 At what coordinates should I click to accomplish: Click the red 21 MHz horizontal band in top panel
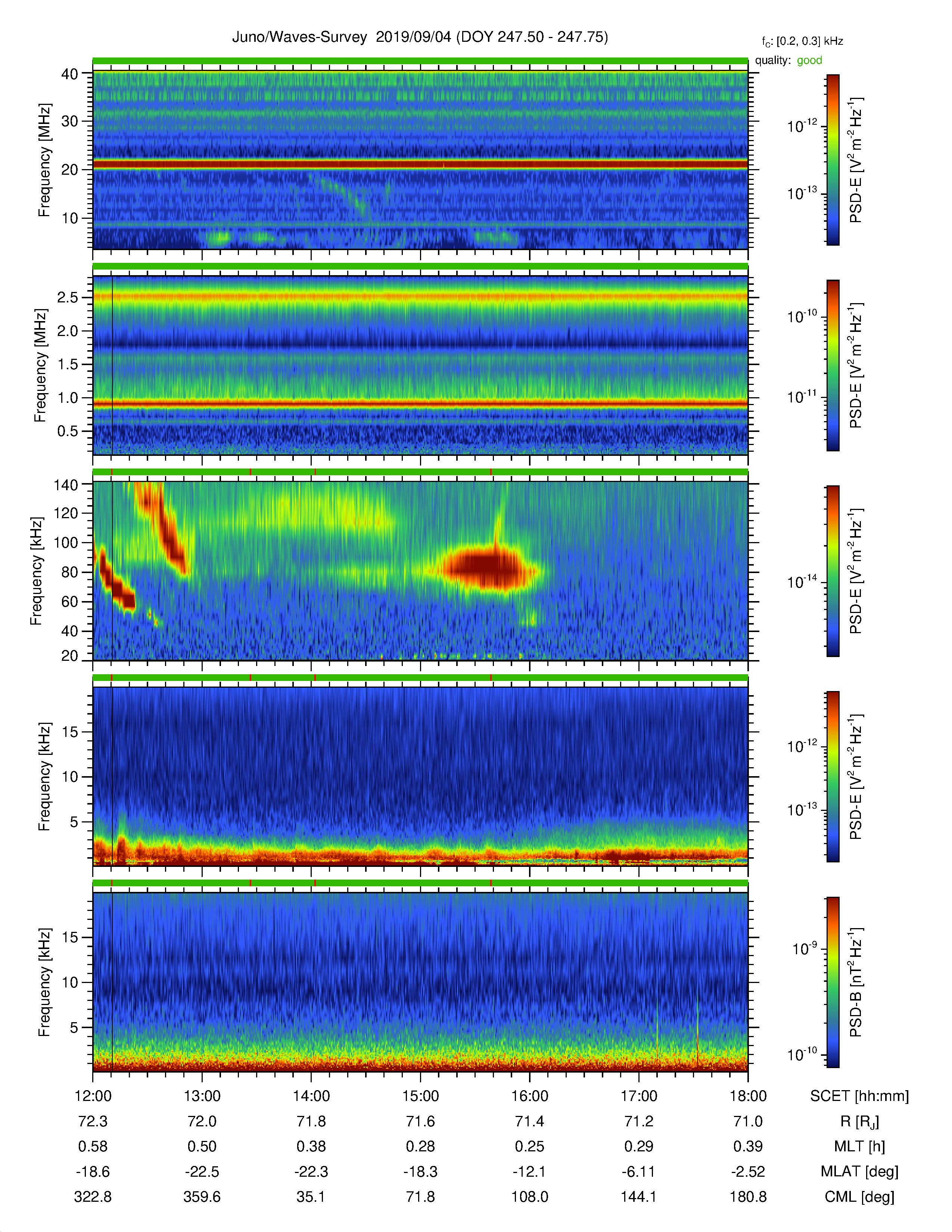coord(420,164)
